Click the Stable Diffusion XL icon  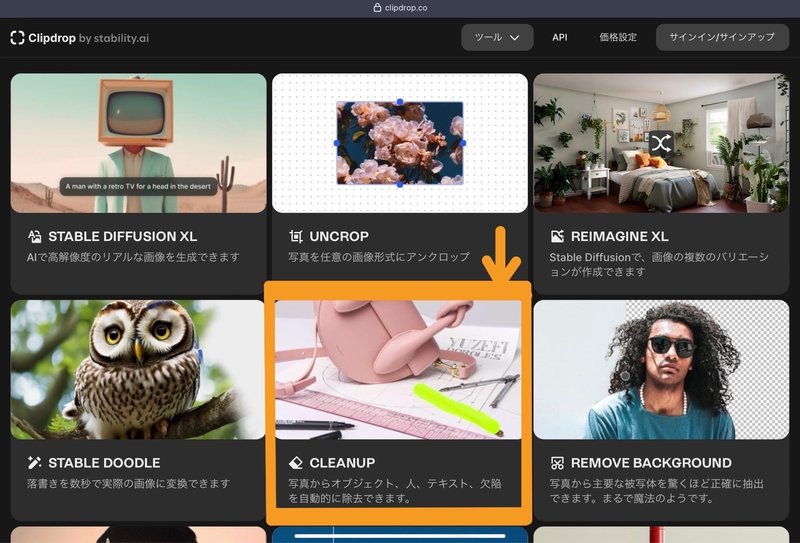34,236
